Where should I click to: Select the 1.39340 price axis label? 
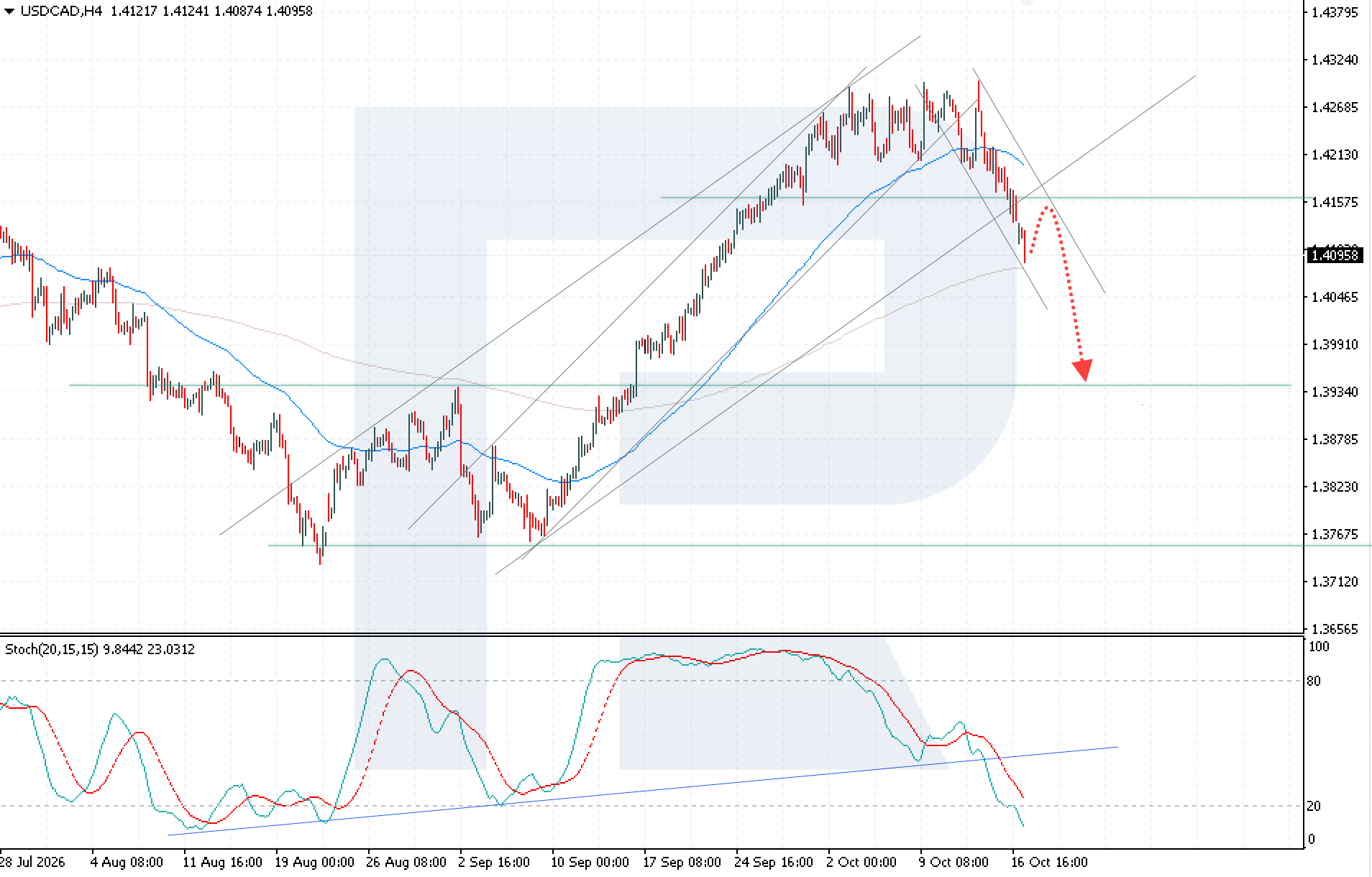click(1335, 392)
